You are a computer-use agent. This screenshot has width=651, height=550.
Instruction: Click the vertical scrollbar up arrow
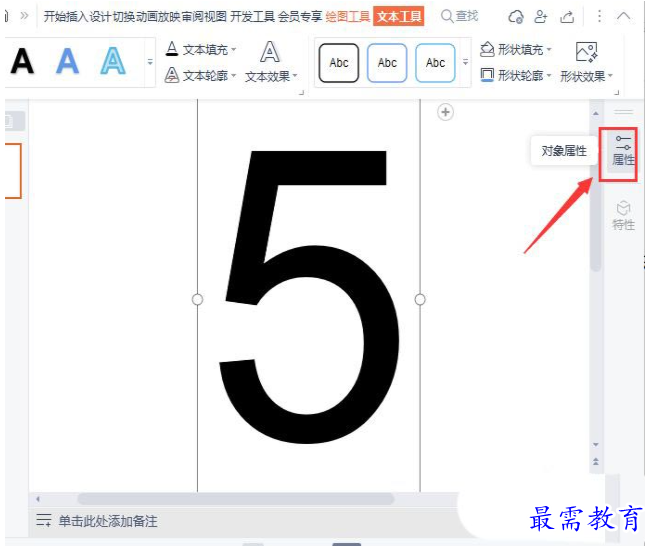(x=596, y=113)
